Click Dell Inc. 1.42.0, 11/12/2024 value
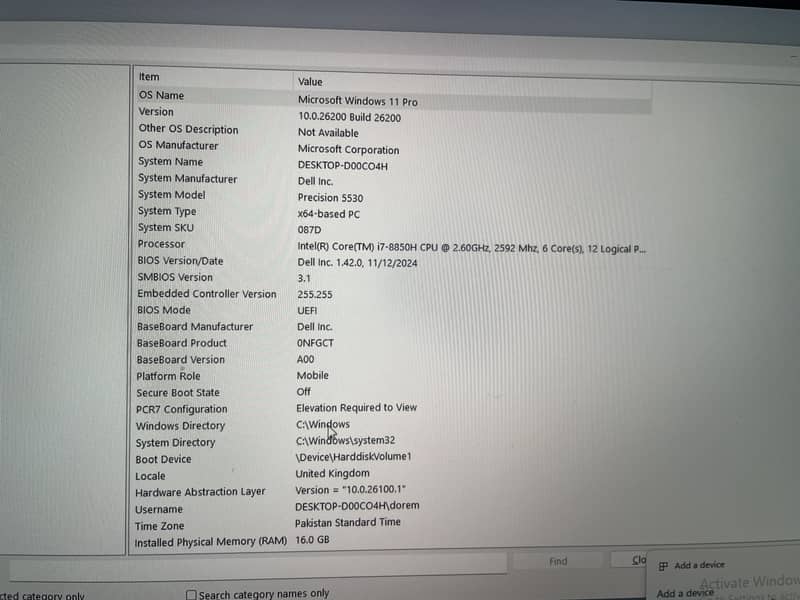 357,263
